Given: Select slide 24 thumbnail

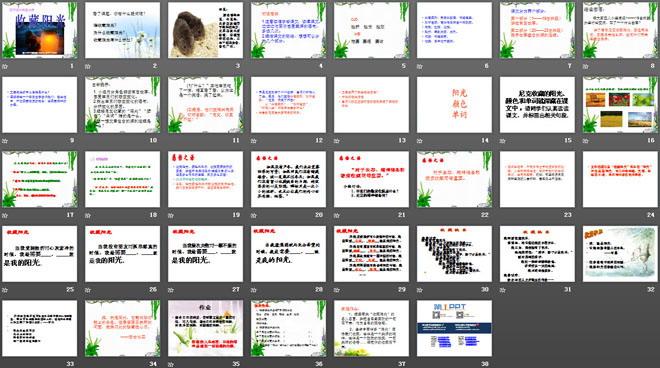Looking at the screenshot, I should point(620,179).
